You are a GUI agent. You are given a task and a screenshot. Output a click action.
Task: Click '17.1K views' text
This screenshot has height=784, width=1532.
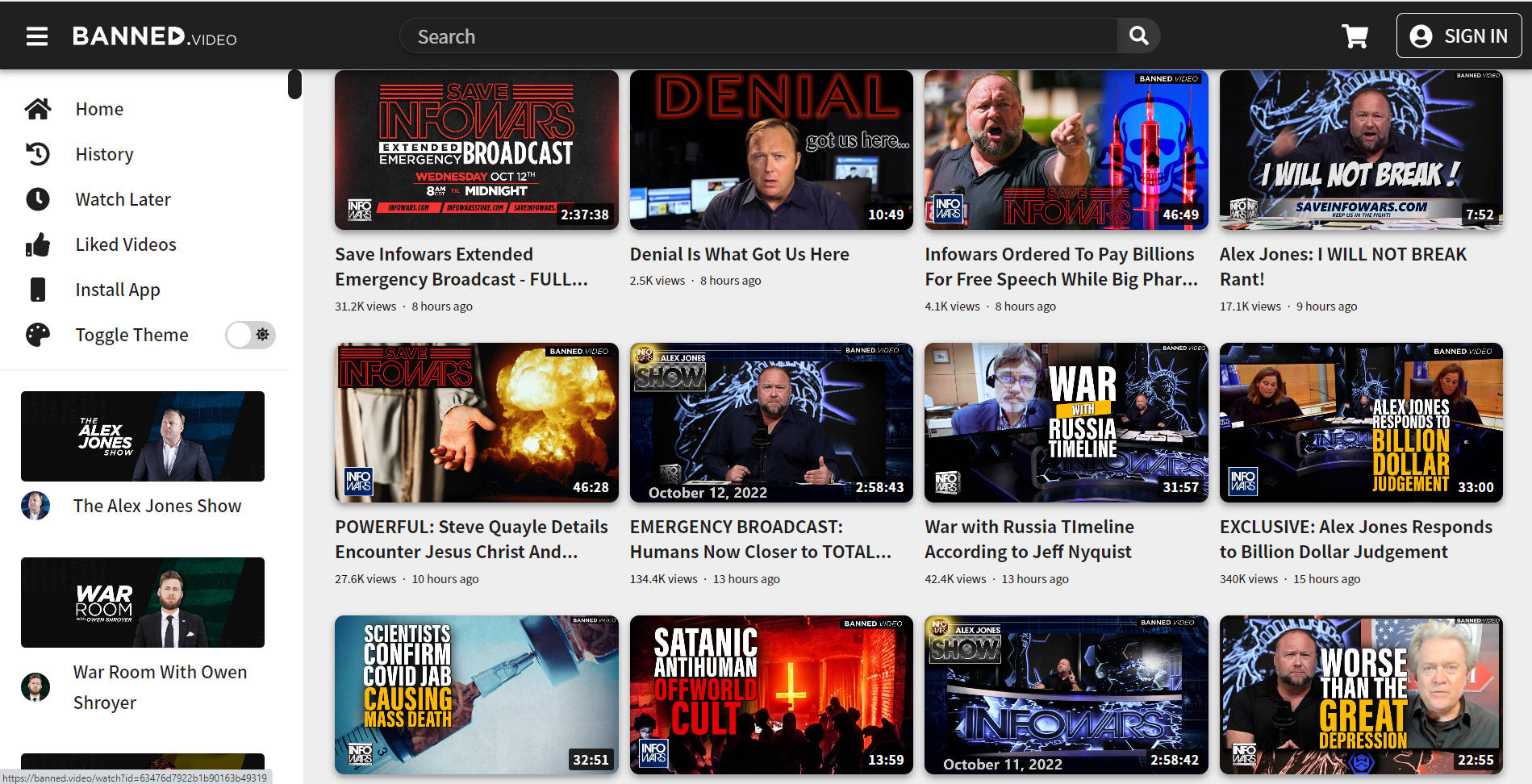click(1250, 307)
